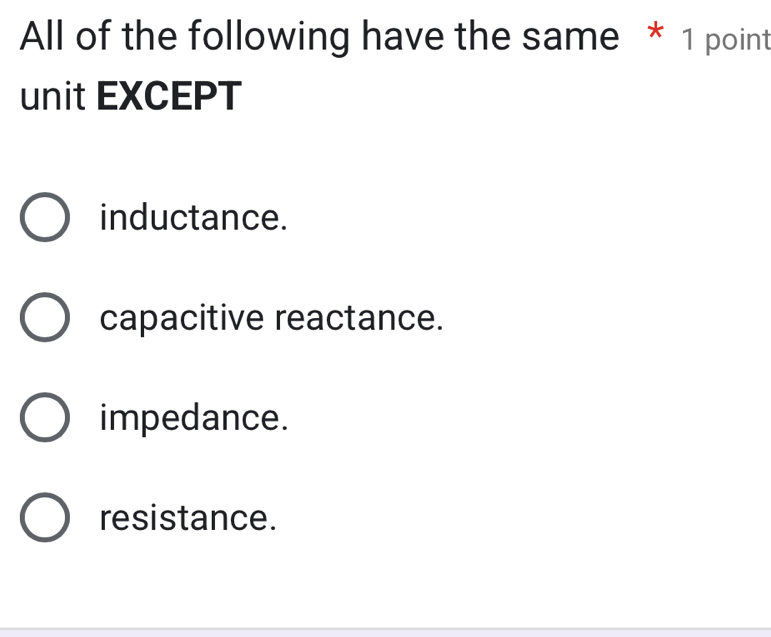771x637 pixels.
Task: Click the divider line below the question
Action: (385, 630)
